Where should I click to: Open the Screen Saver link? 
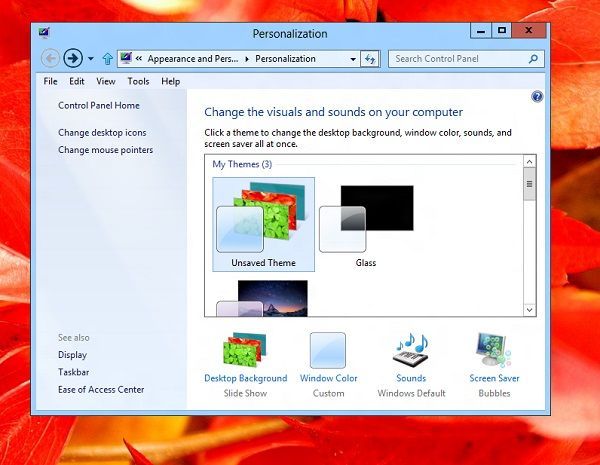[494, 378]
